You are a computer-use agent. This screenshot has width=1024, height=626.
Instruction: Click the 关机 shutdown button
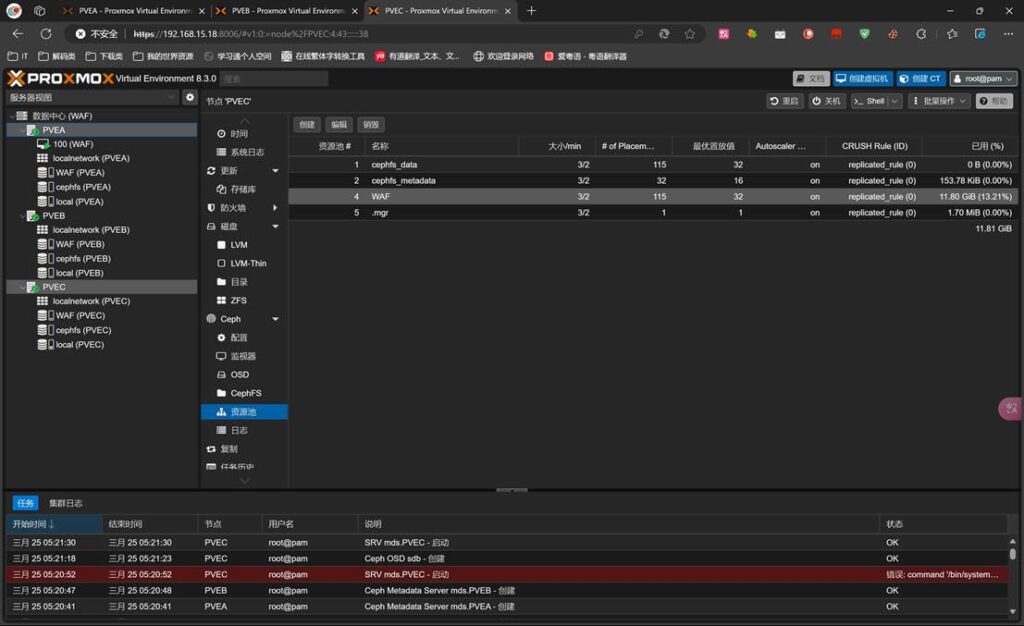click(827, 101)
